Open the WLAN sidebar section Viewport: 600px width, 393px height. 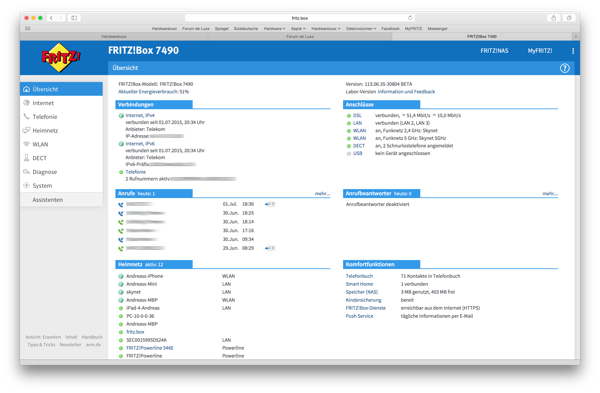(61, 144)
